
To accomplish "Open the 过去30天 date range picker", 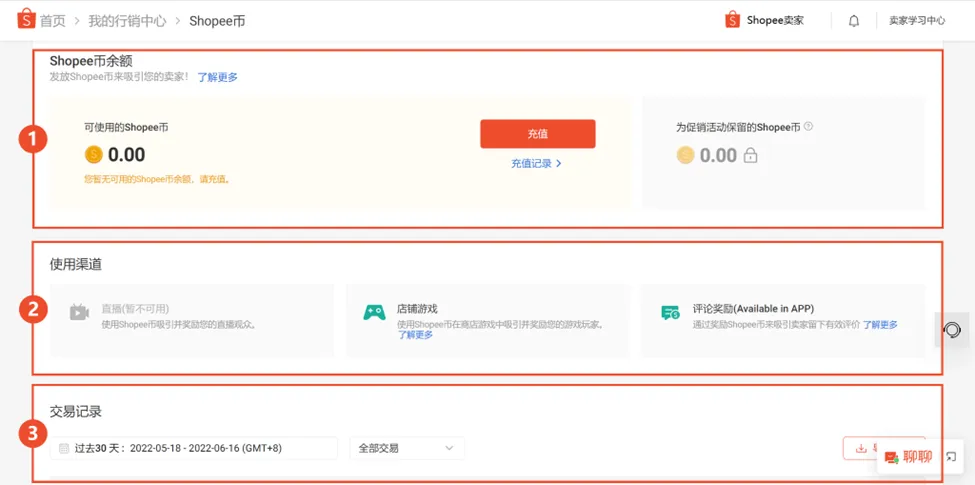I will tap(194, 448).
